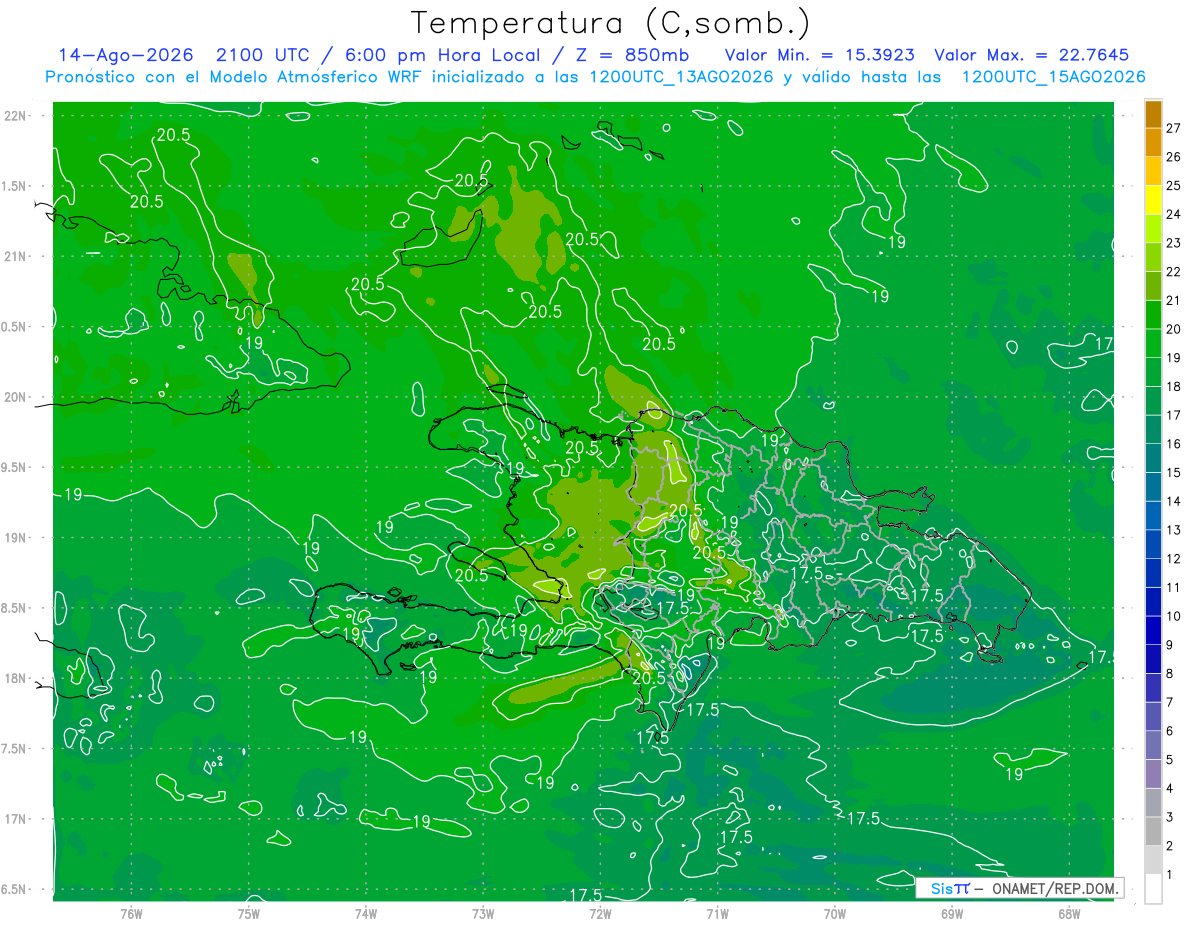This screenshot has height=927, width=1200.
Task: Click the "74W" longitude axis label
Action: [366, 913]
